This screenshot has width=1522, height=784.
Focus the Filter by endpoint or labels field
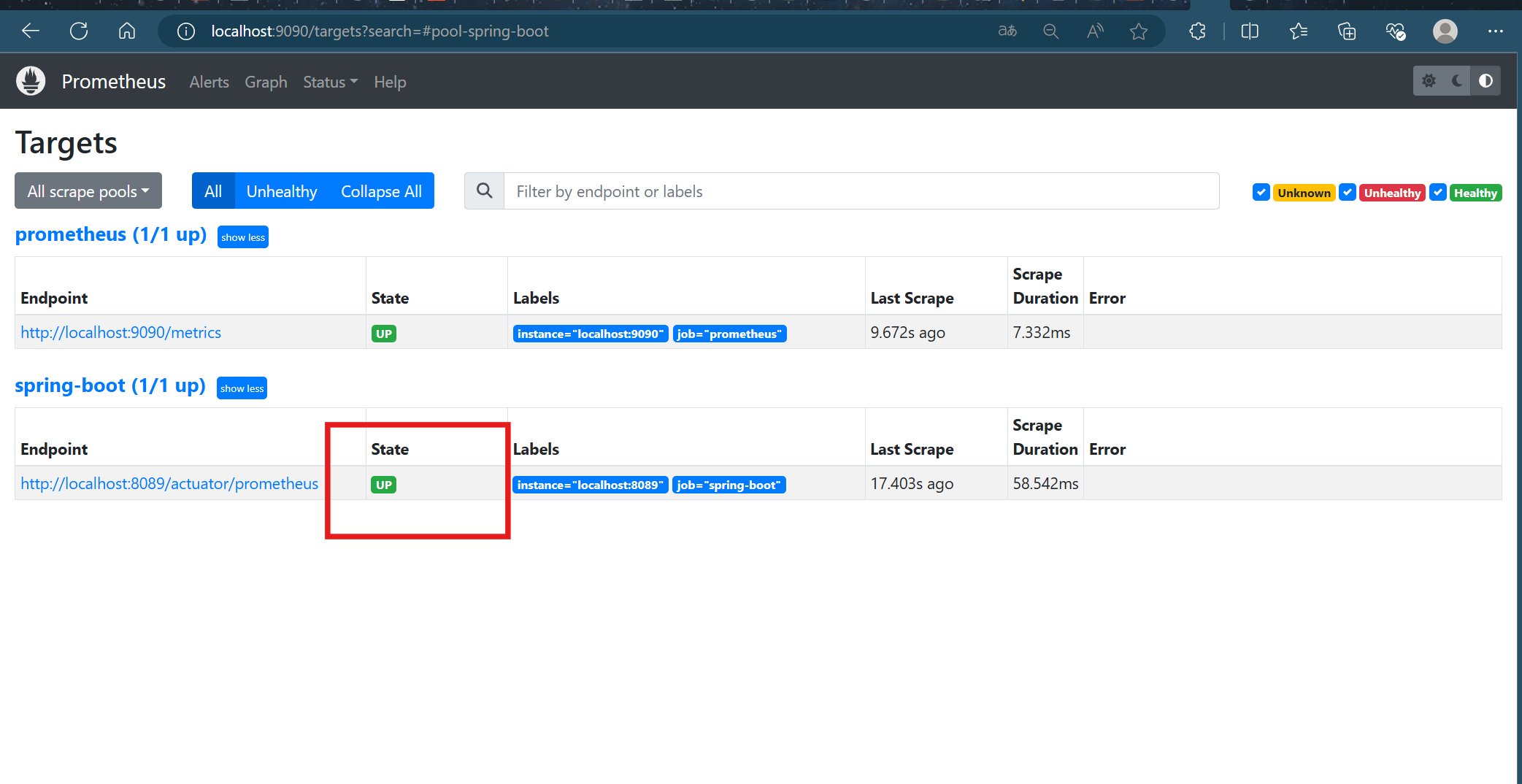coord(861,191)
